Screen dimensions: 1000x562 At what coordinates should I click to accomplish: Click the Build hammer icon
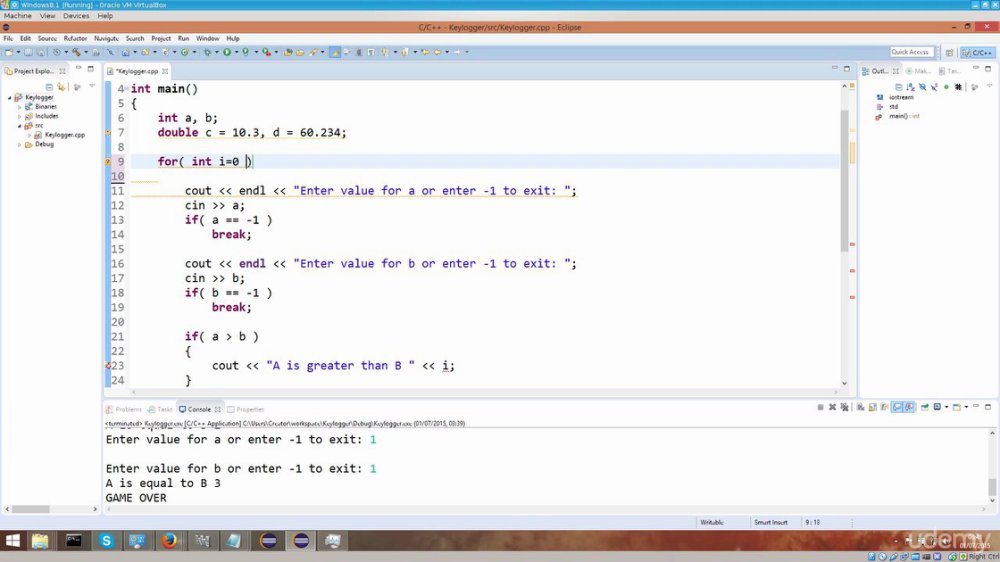[76, 52]
